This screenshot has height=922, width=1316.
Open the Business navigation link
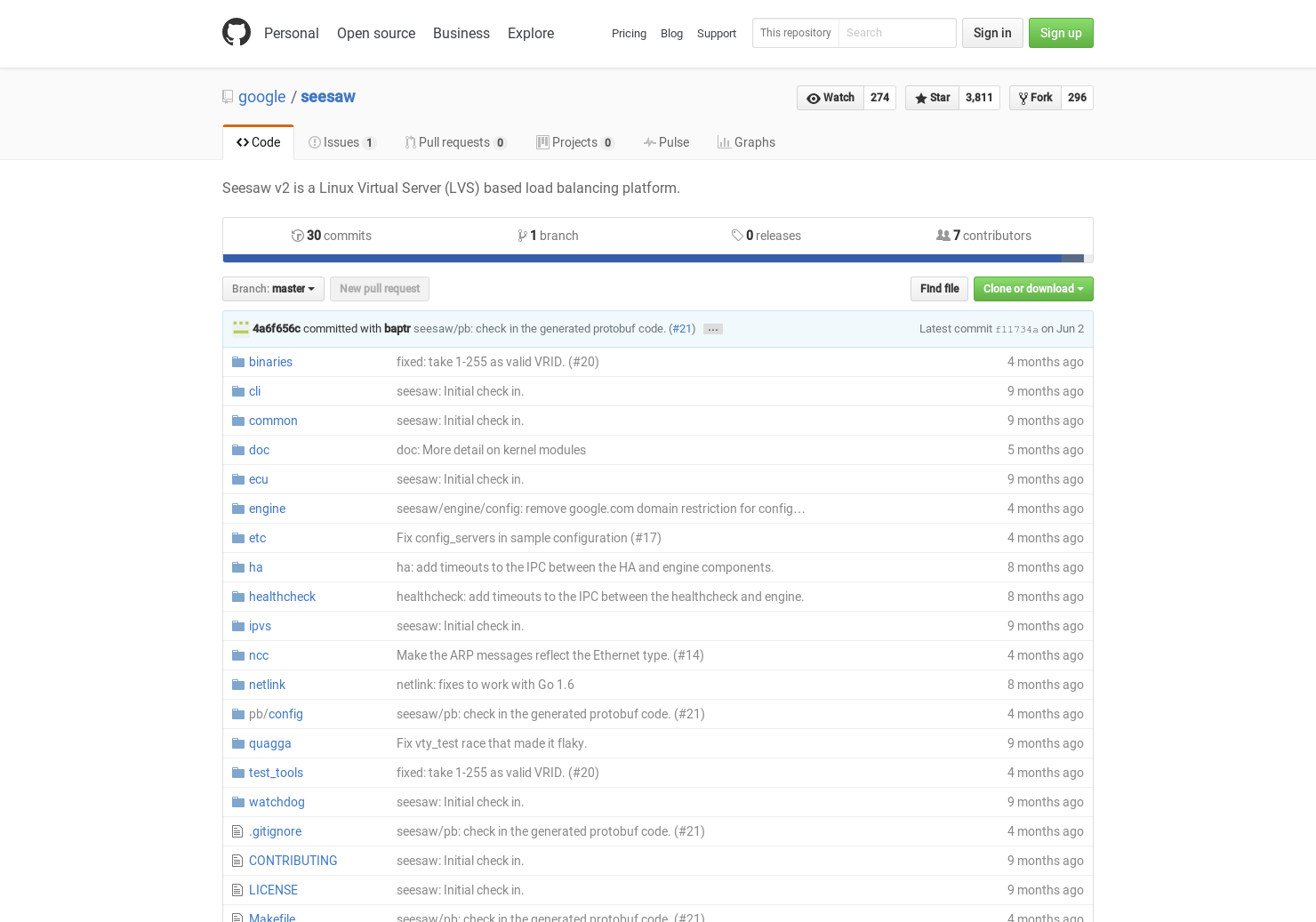[x=461, y=33]
